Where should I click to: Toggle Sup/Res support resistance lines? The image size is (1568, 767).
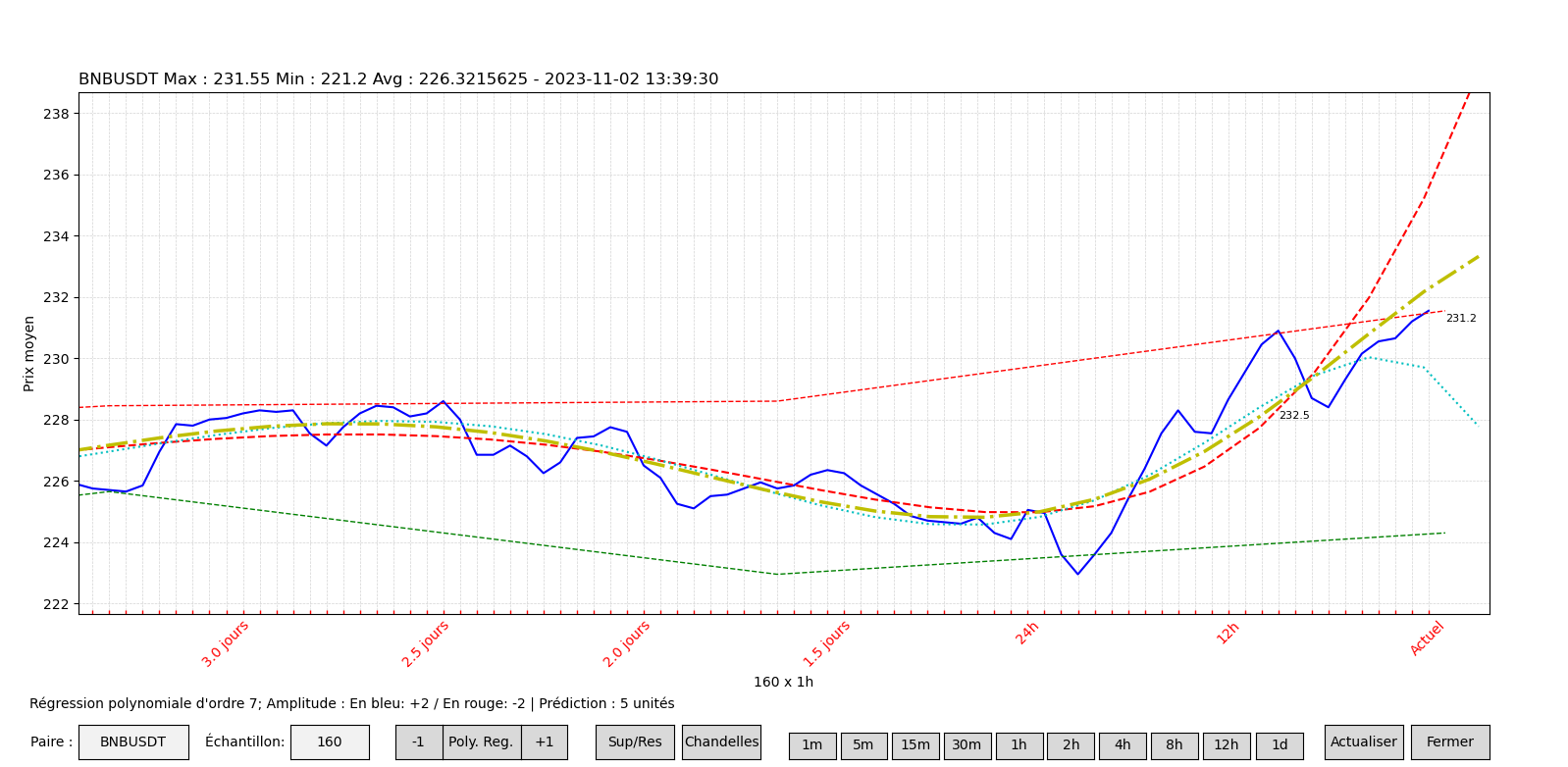pos(635,742)
